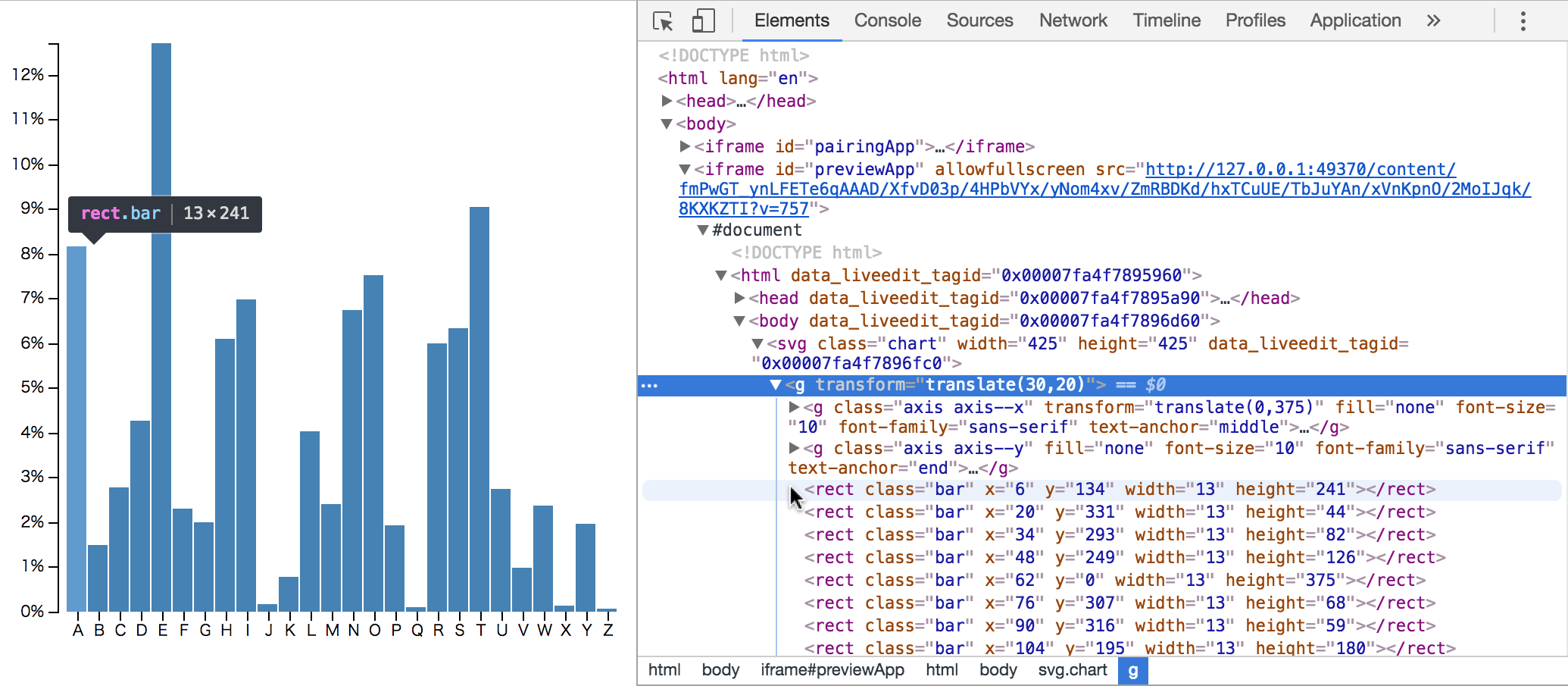This screenshot has height=686, width=1568.
Task: Show more DevTools tabs chevron
Action: click(x=1433, y=20)
